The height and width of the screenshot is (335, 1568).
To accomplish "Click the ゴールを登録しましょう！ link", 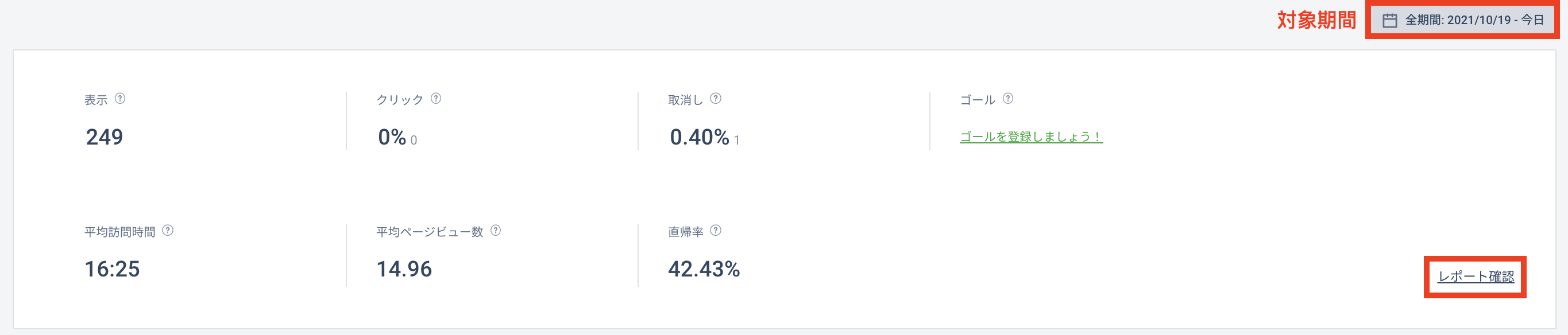I will [1031, 137].
